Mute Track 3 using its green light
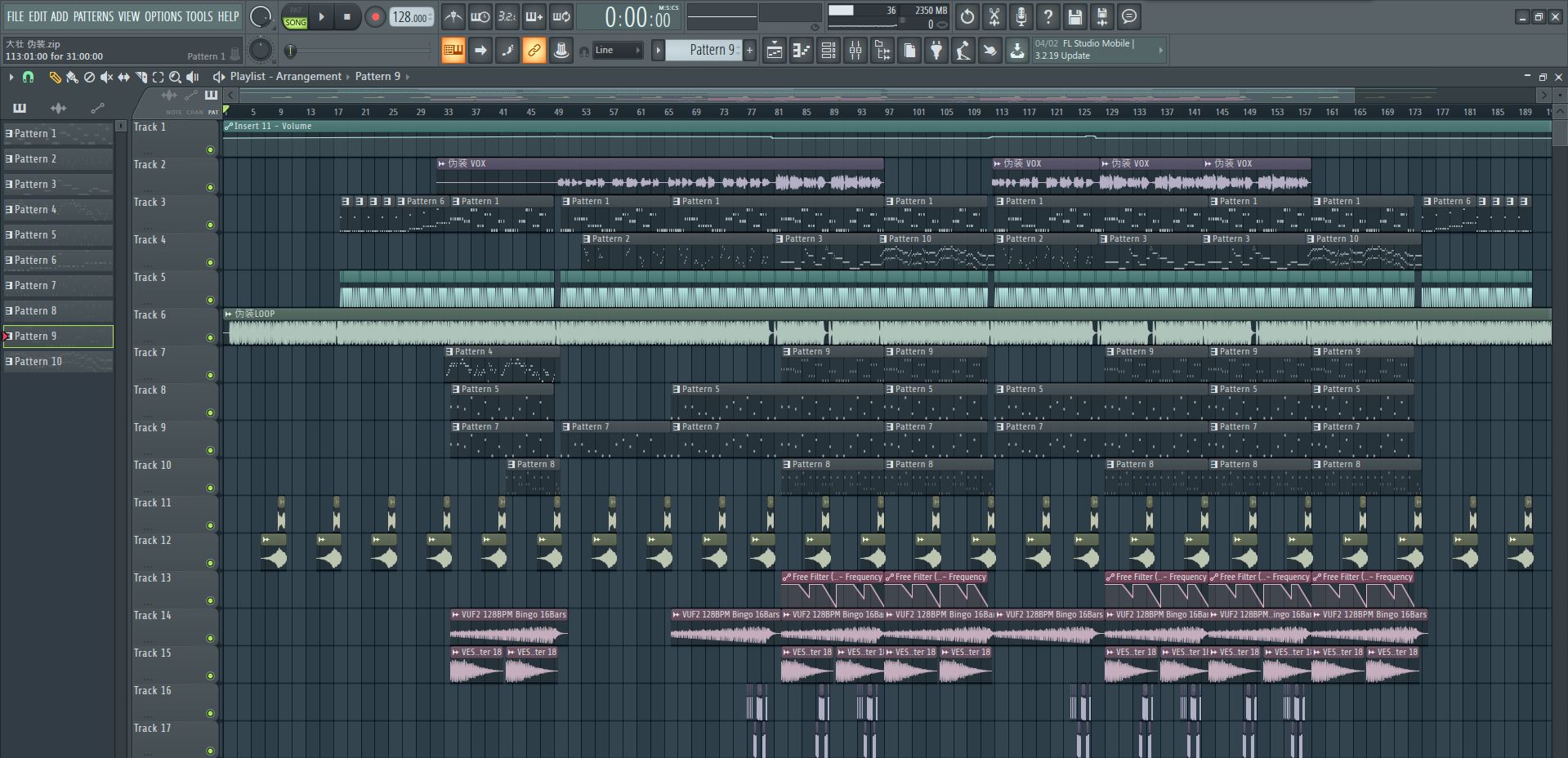The width and height of the screenshot is (1568, 758). pyautogui.click(x=210, y=225)
